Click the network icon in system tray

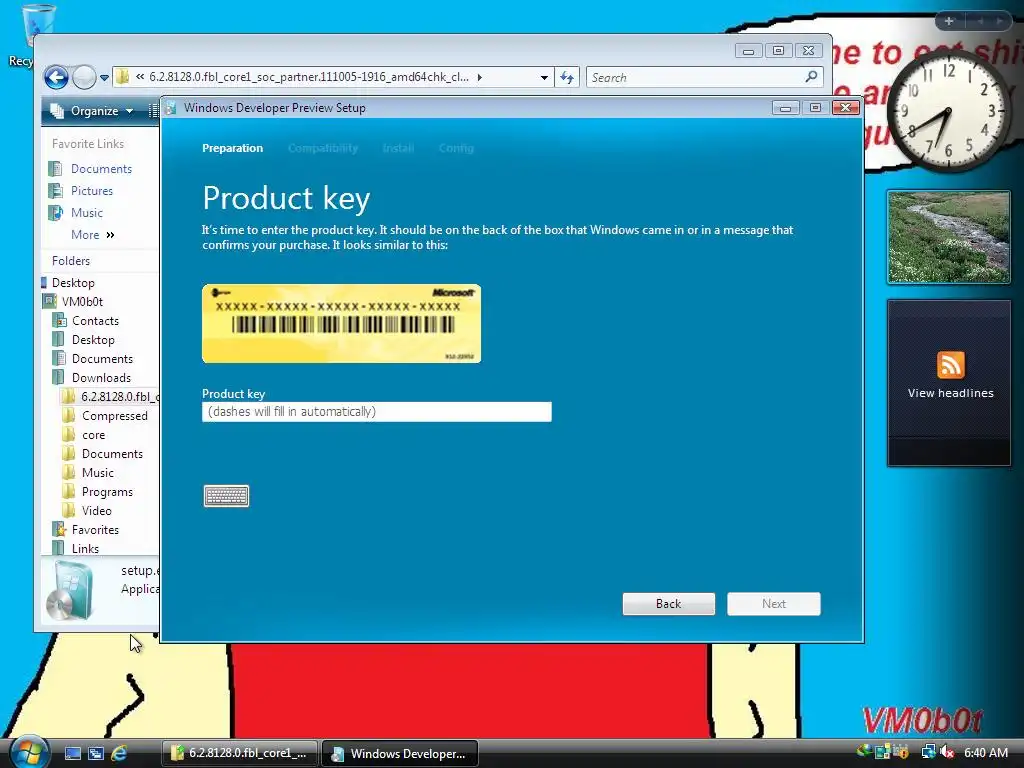[928, 752]
